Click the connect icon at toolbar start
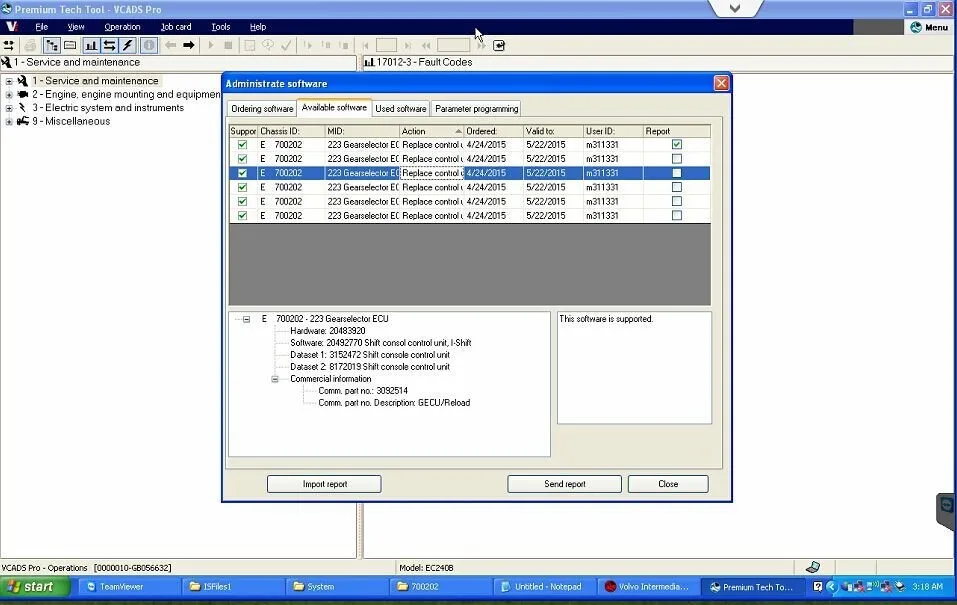This screenshot has height=605, width=957. 9,45
